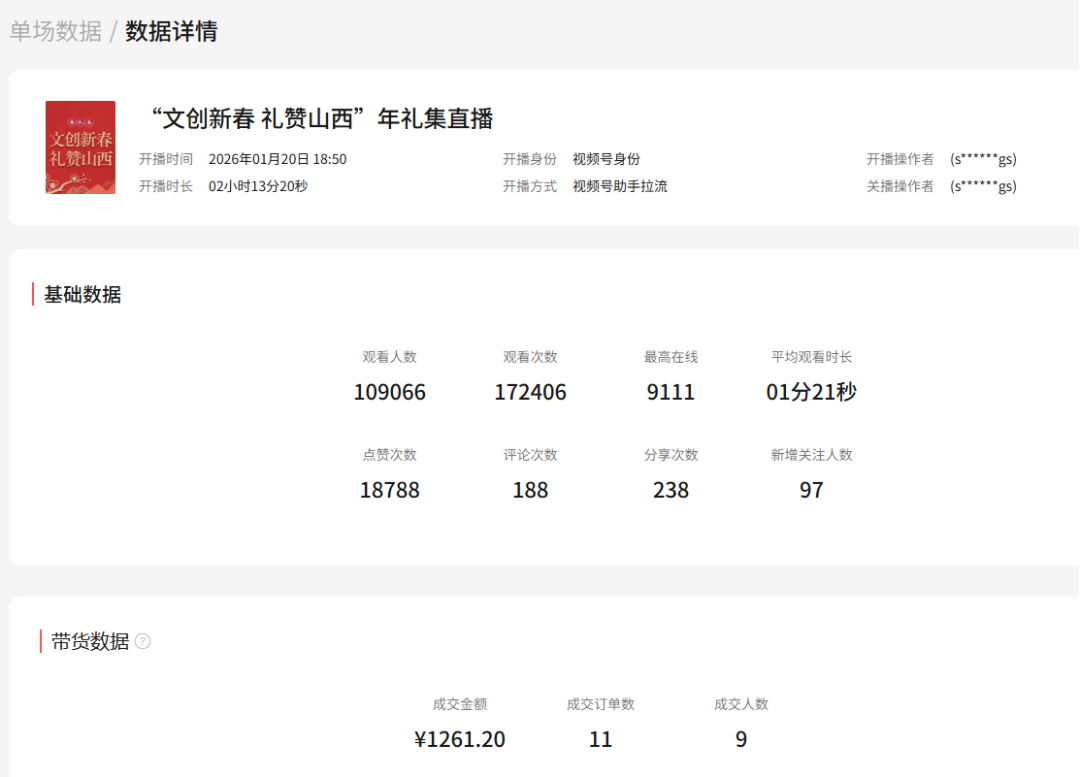The height and width of the screenshot is (777, 1080).
Task: Select the livestream title text
Action: (321, 119)
